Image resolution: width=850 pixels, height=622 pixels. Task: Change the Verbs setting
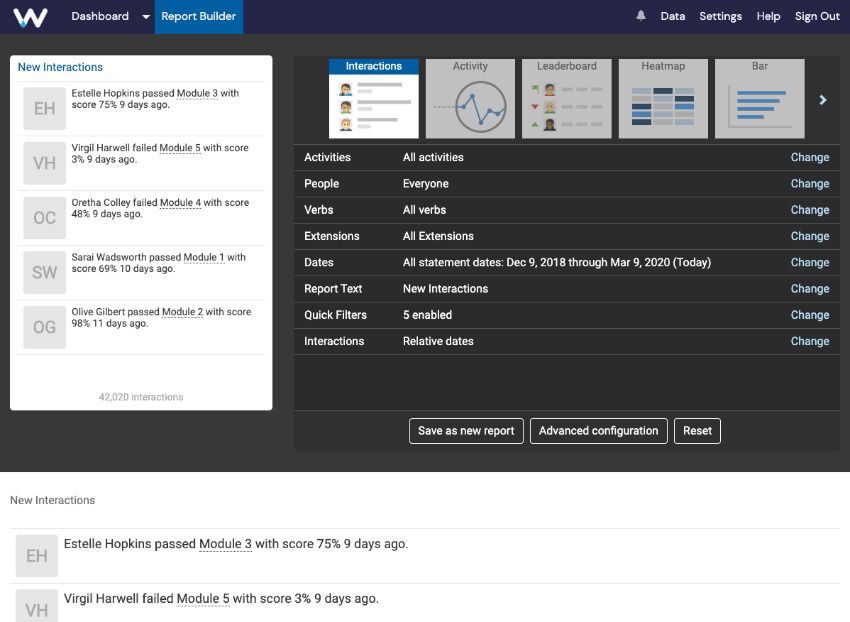[x=809, y=210]
